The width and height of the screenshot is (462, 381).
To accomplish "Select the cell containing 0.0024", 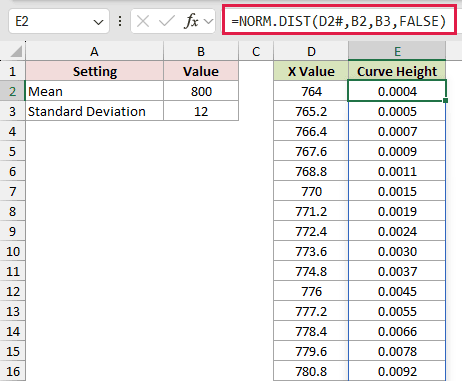I will (x=397, y=231).
